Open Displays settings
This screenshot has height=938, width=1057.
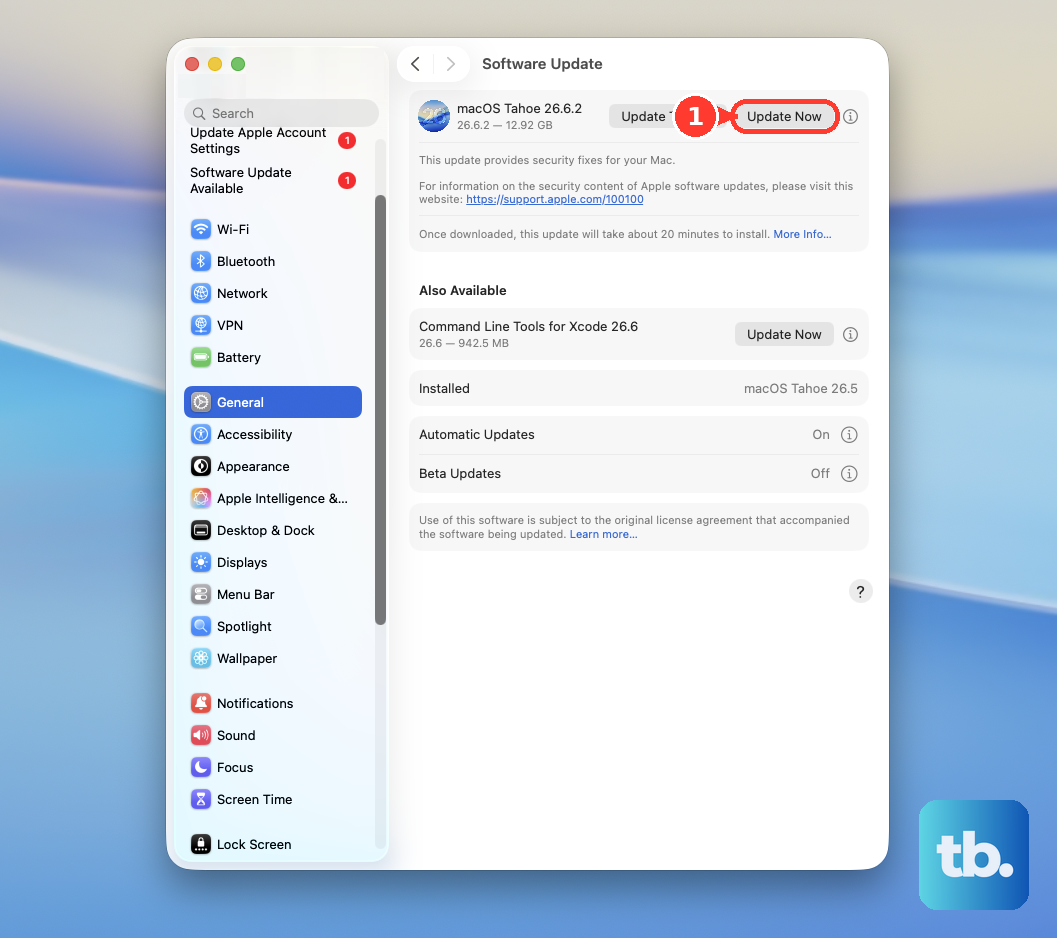pos(272,562)
